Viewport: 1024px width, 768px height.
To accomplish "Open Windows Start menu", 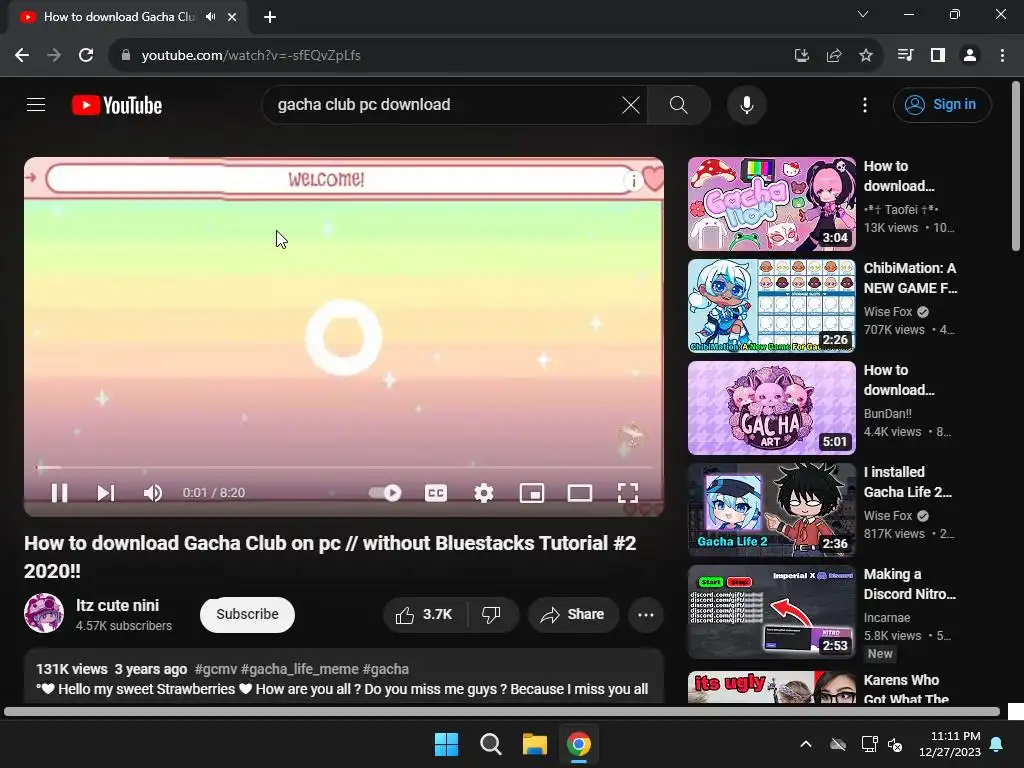I will coord(447,744).
